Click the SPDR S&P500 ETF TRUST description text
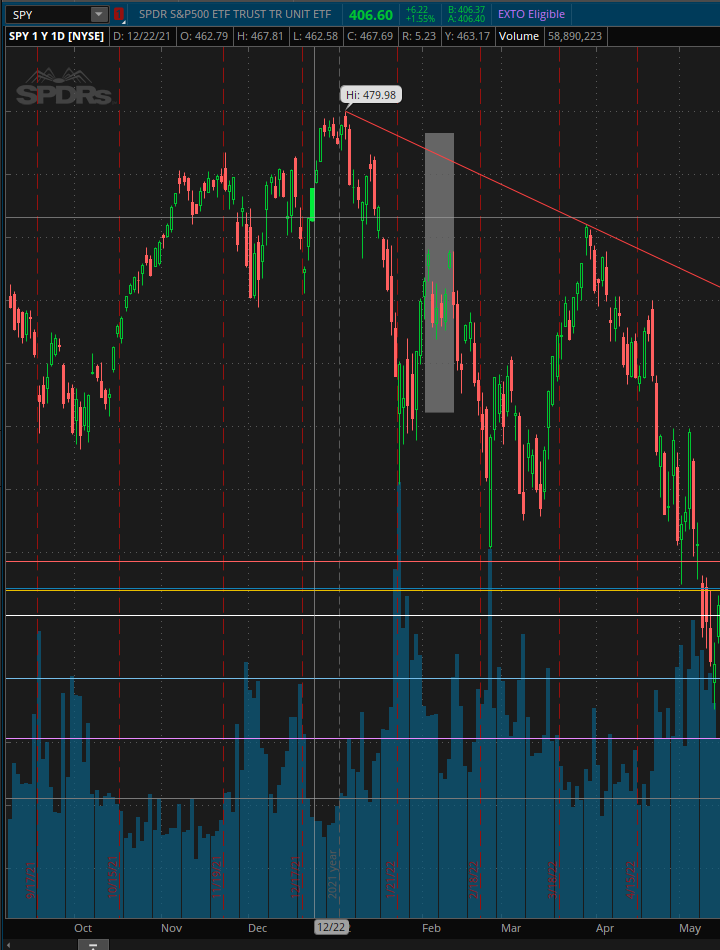720x950 pixels. click(x=235, y=14)
